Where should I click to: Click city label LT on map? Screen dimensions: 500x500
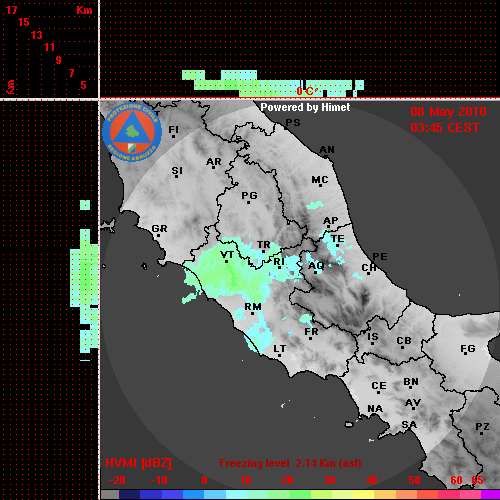280,349
